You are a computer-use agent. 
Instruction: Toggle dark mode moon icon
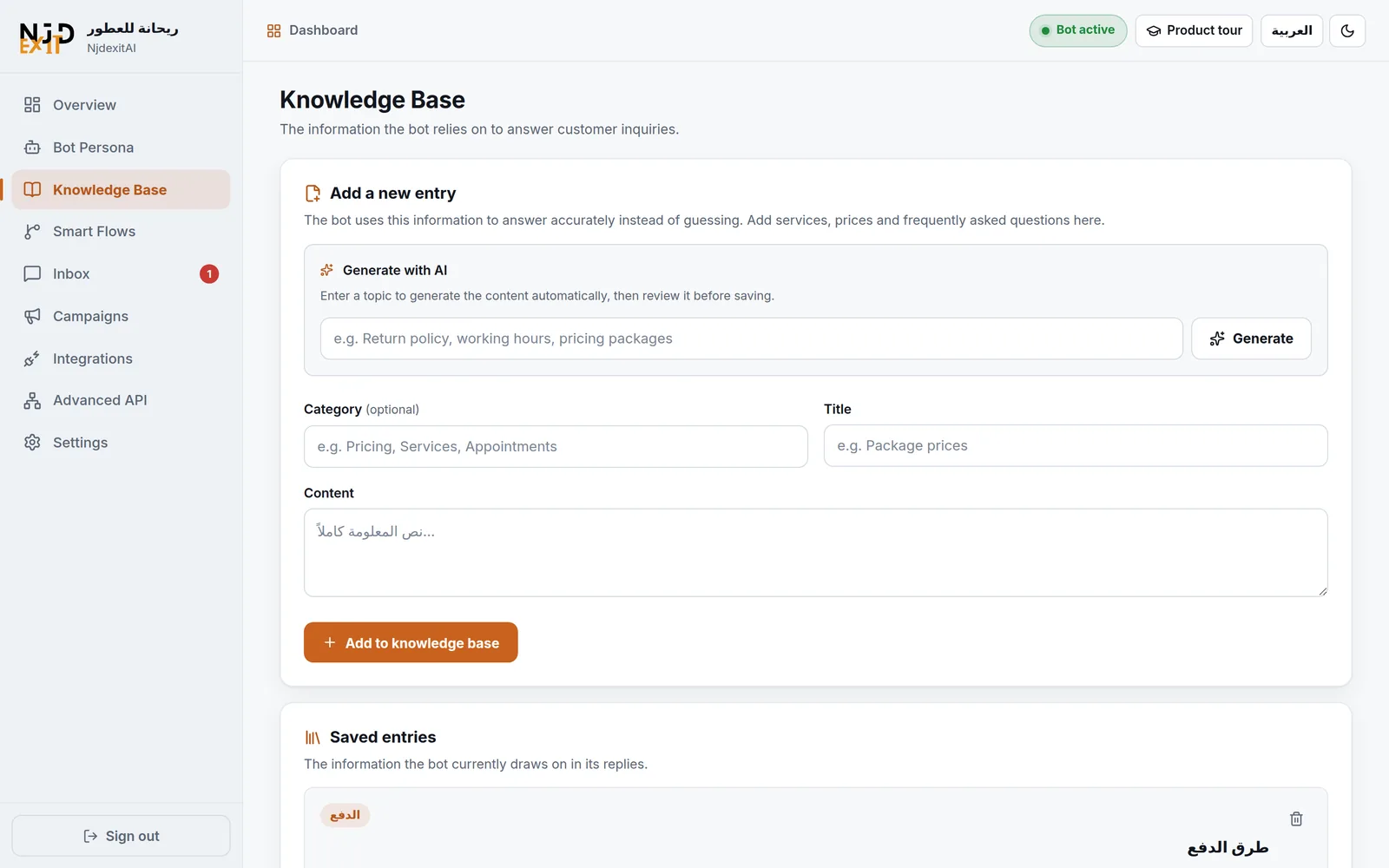[x=1347, y=30]
